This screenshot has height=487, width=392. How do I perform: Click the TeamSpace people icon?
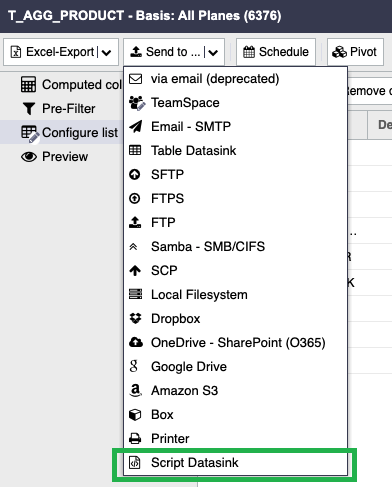(137, 103)
